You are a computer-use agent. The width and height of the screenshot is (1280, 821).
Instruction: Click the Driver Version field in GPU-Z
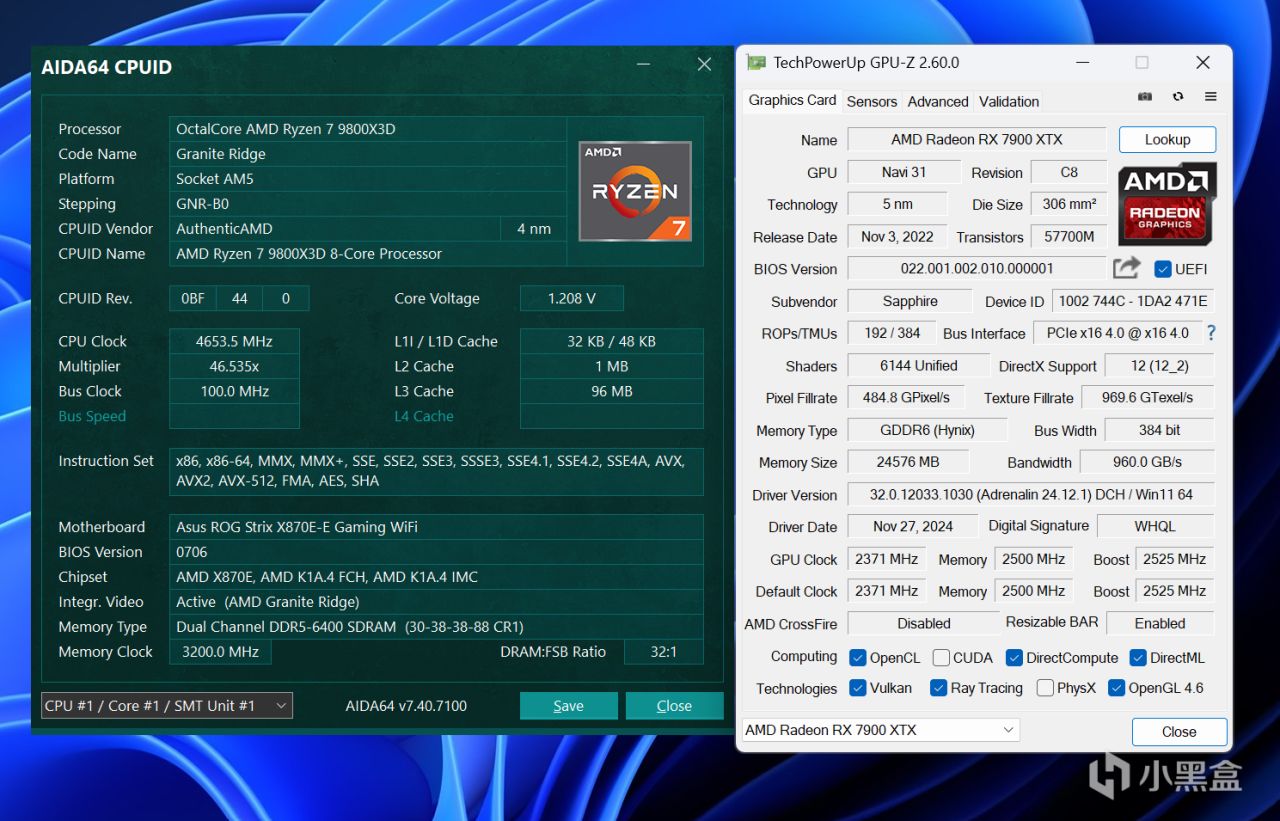(1030, 494)
